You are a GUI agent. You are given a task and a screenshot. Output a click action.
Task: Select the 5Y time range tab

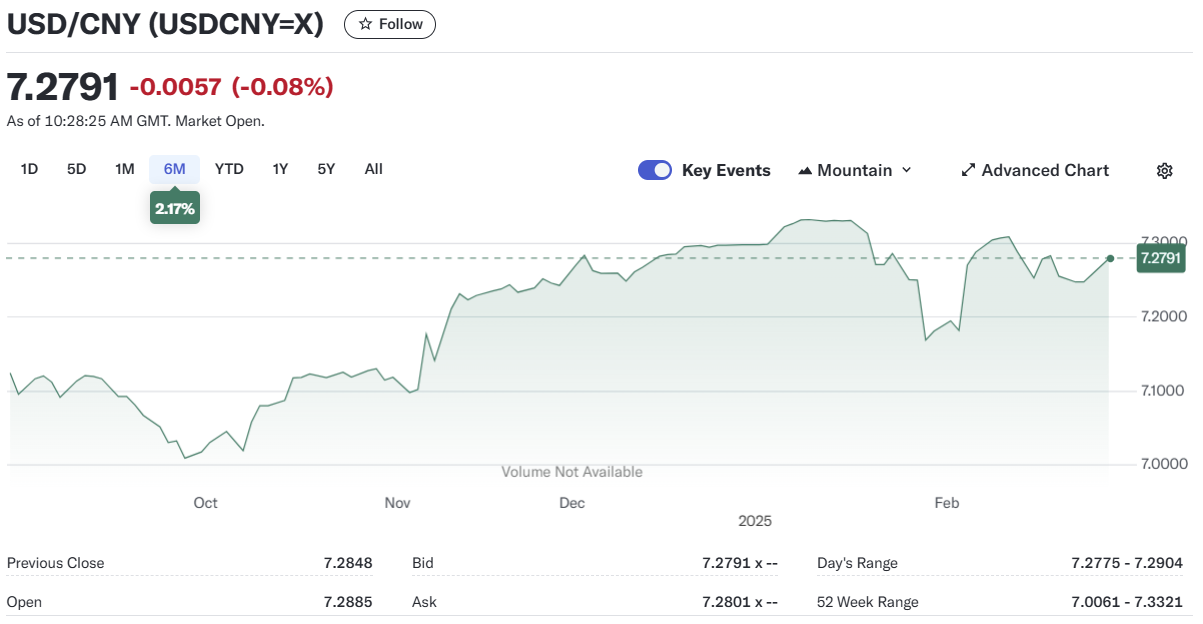pyautogui.click(x=326, y=169)
